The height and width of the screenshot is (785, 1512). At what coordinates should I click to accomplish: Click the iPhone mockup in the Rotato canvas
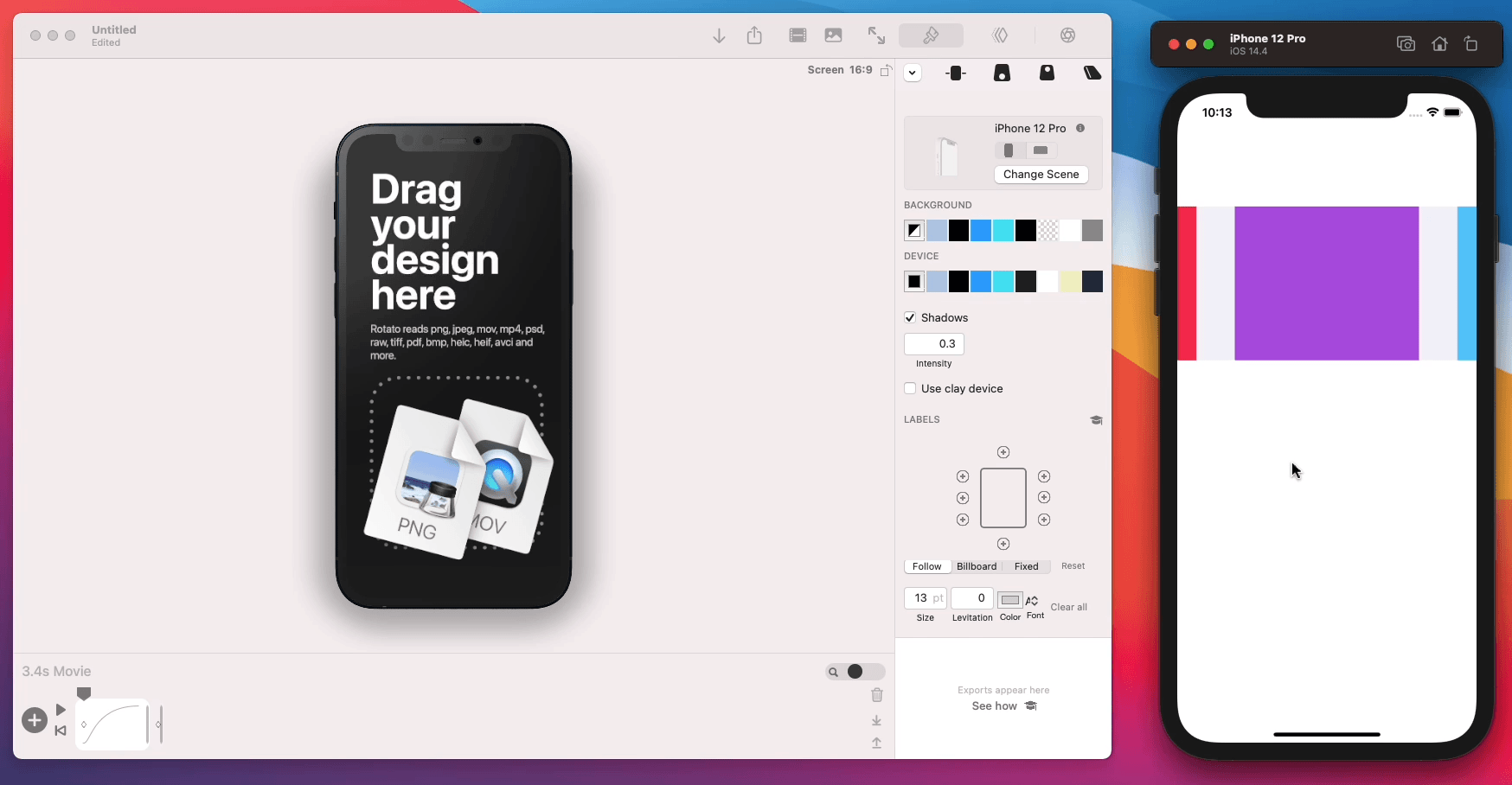click(x=454, y=367)
